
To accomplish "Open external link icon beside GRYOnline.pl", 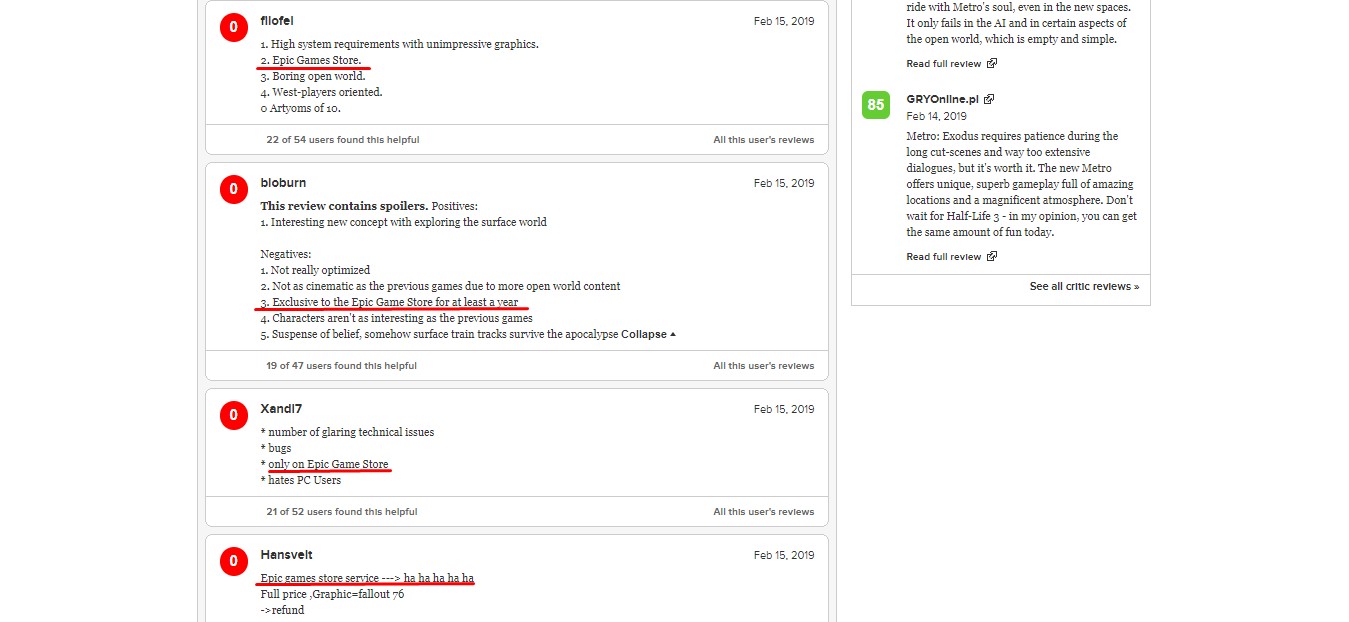I will (989, 100).
